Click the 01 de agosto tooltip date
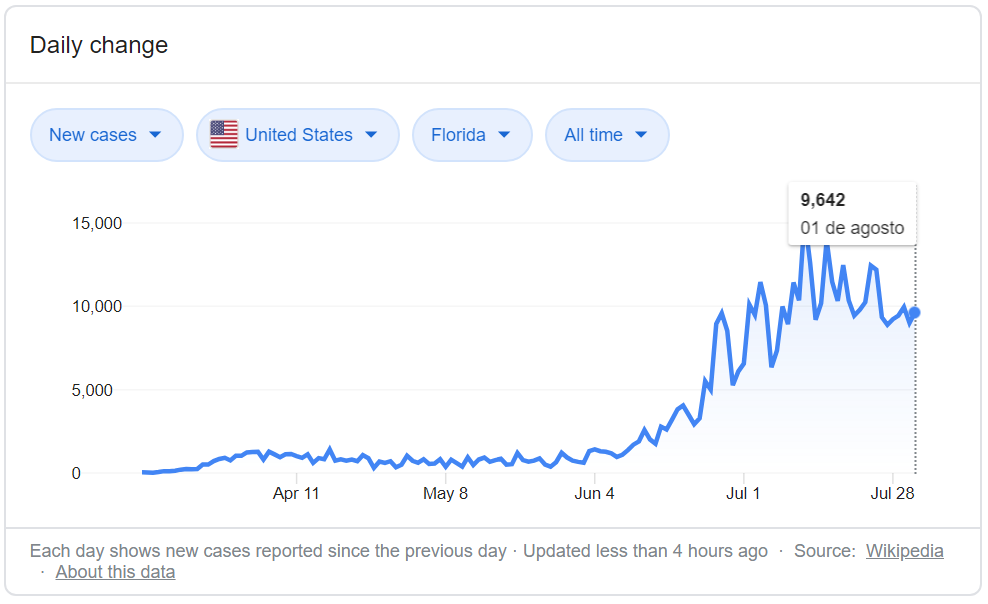 [x=852, y=228]
